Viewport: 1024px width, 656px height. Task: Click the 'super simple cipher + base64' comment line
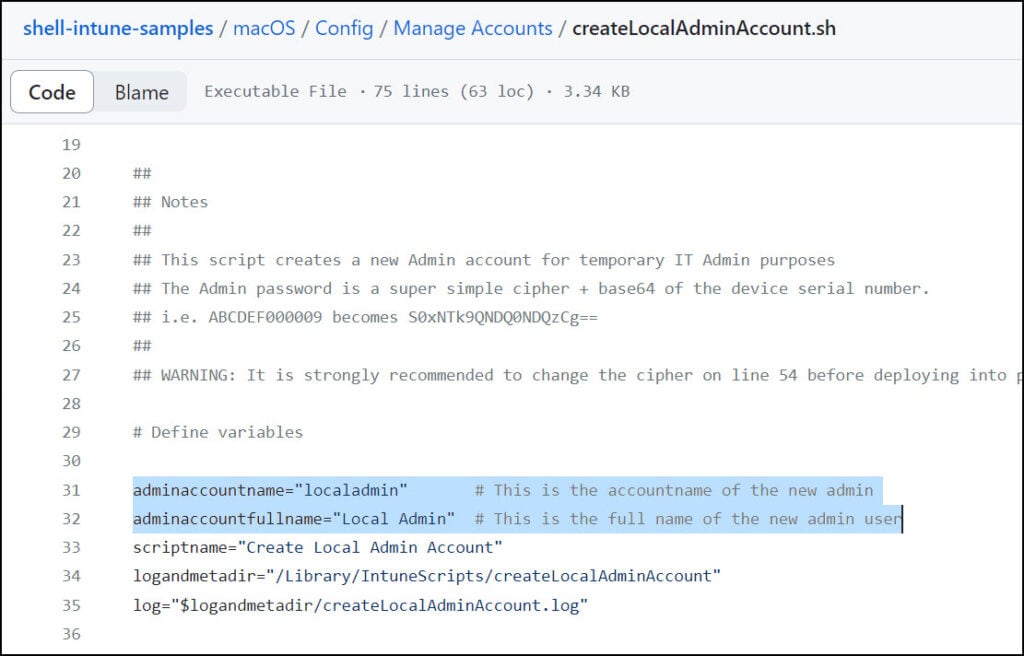(531, 288)
